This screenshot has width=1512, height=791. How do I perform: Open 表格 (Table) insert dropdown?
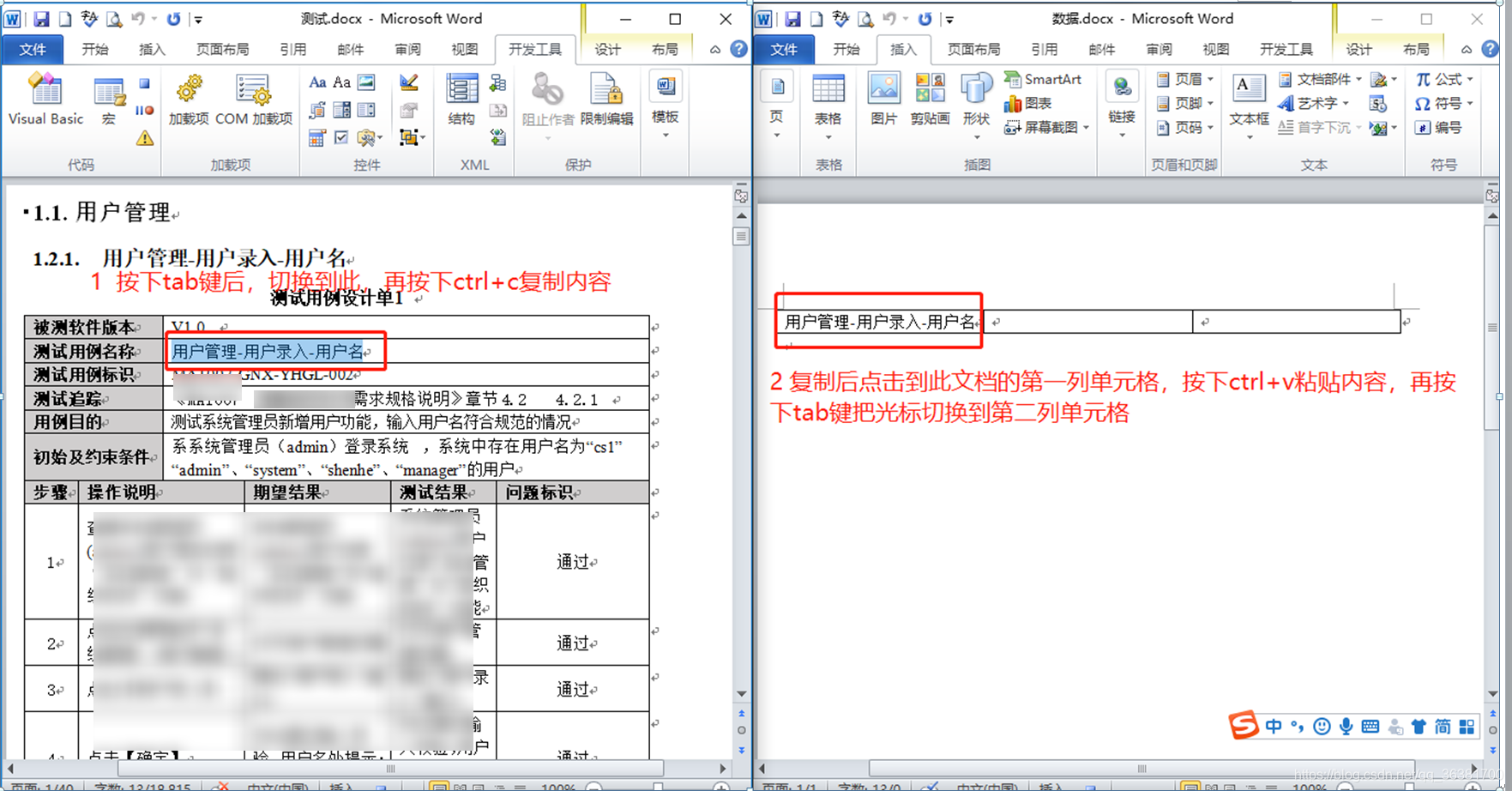(x=828, y=106)
